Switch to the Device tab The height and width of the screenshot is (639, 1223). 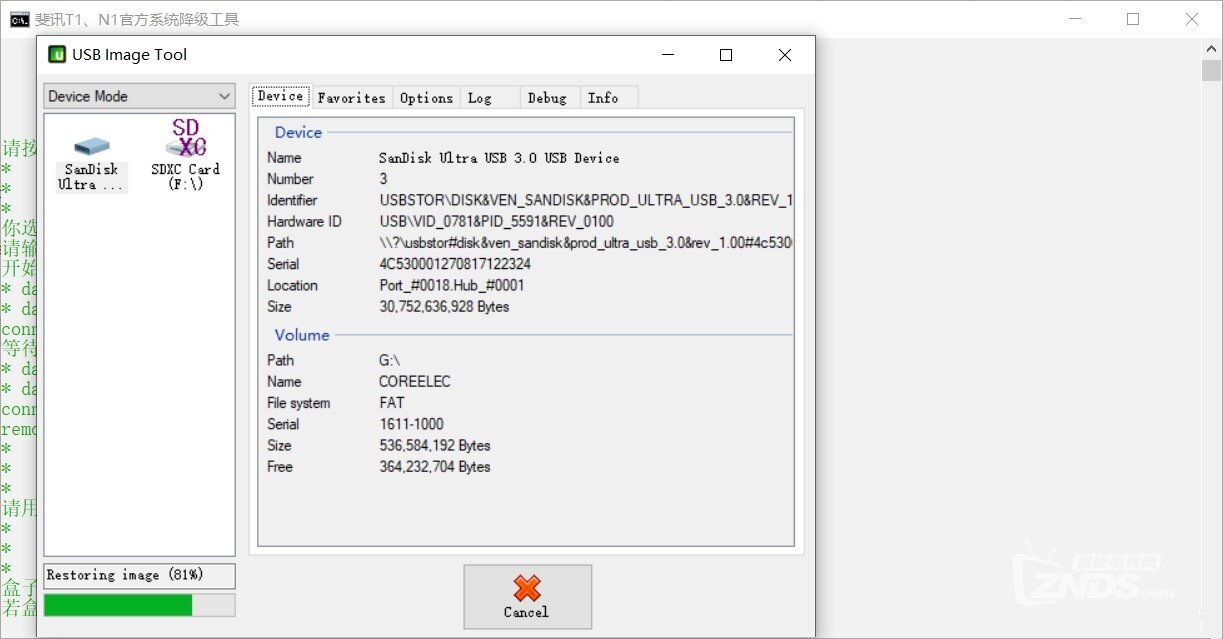tap(280, 96)
